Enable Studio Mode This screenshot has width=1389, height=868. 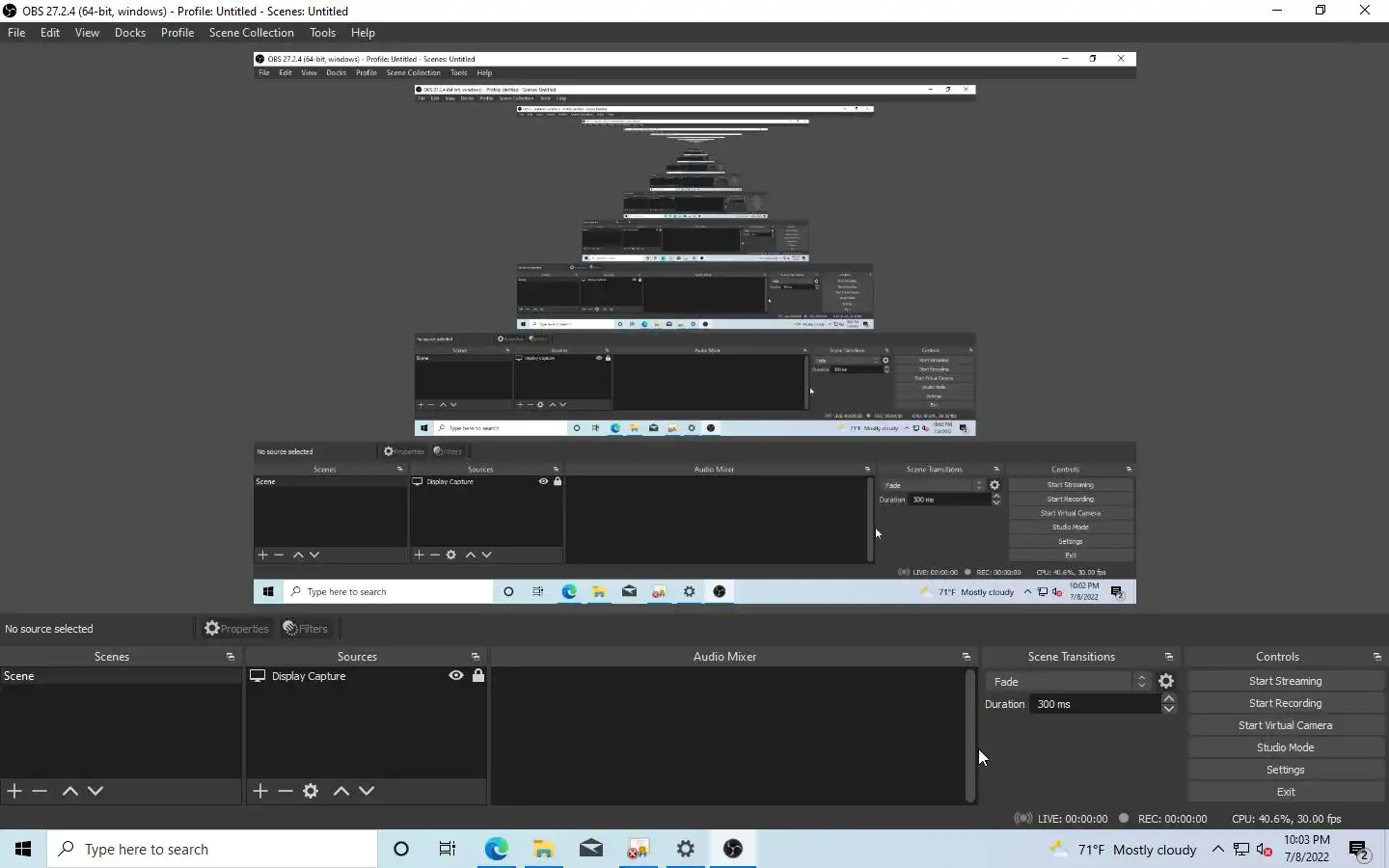pyautogui.click(x=1286, y=747)
